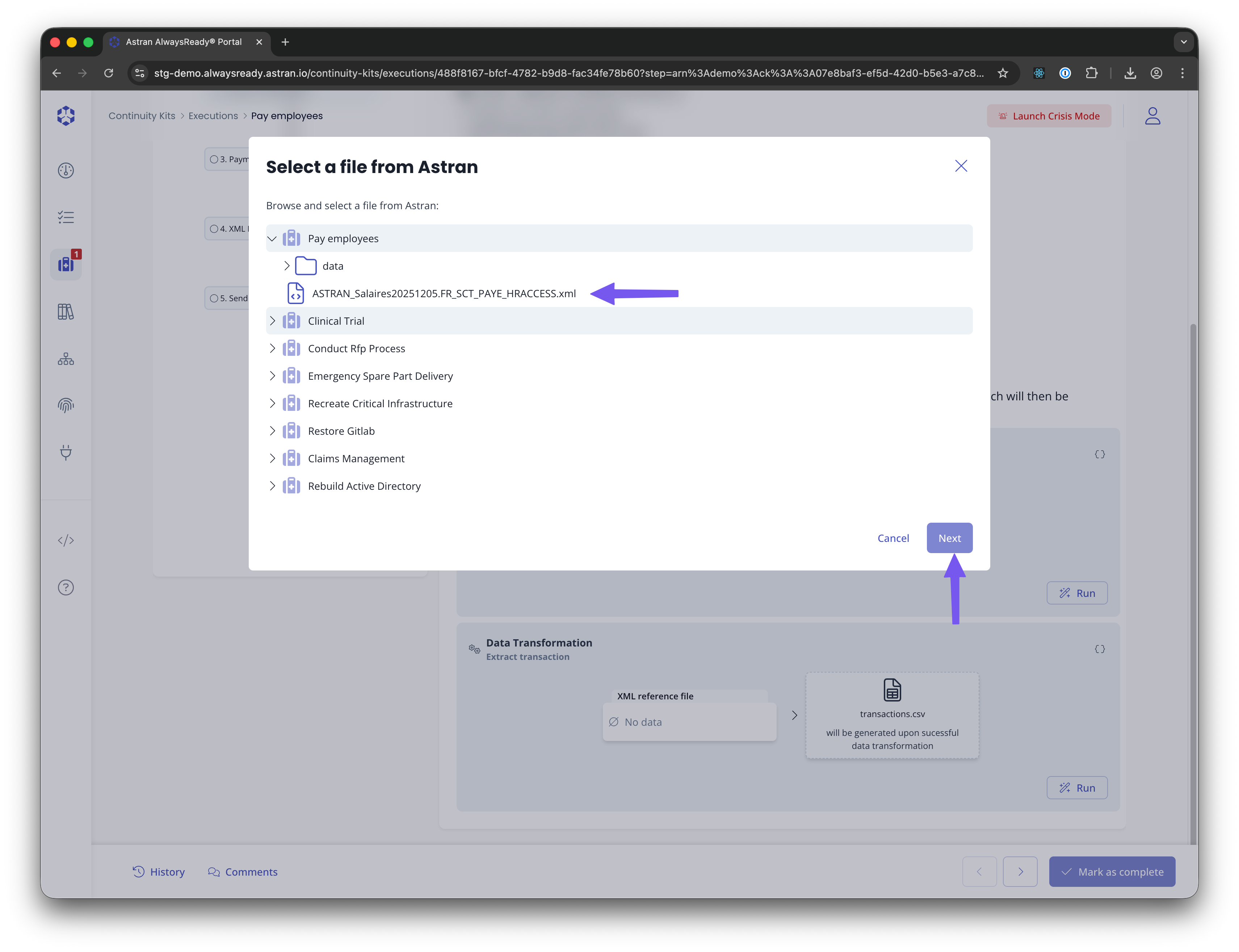Click the plug integrations sidebar icon
Viewport: 1239px width, 952px height.
tap(66, 452)
